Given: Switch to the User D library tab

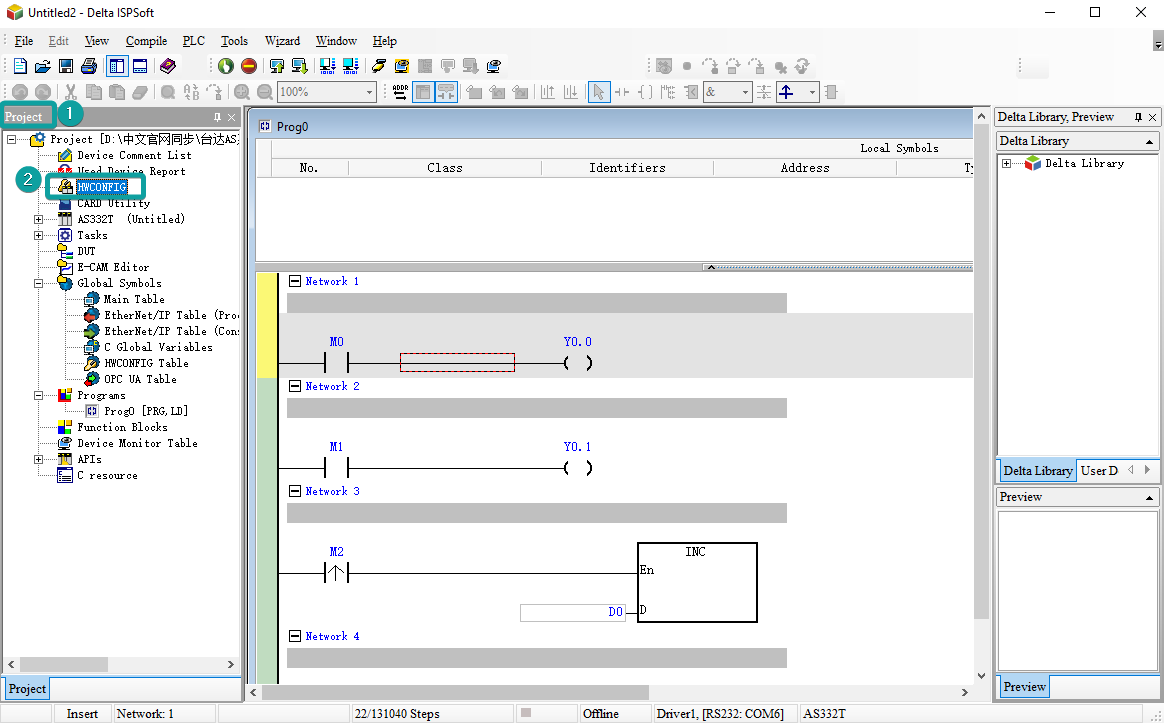Looking at the screenshot, I should pyautogui.click(x=1100, y=470).
